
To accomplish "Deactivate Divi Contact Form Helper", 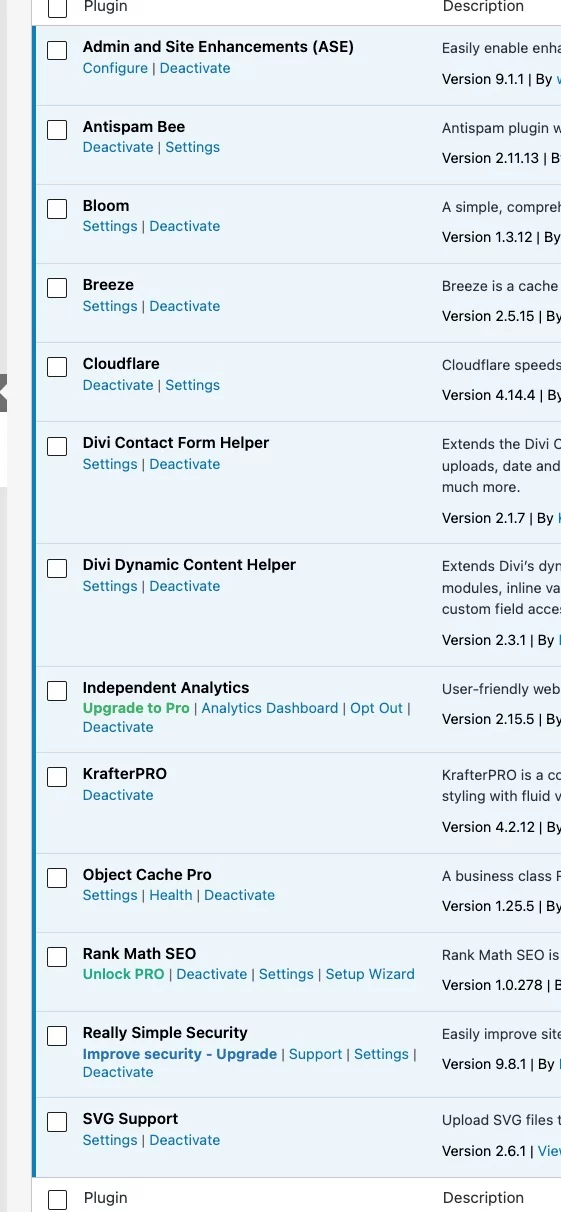I will 185,464.
